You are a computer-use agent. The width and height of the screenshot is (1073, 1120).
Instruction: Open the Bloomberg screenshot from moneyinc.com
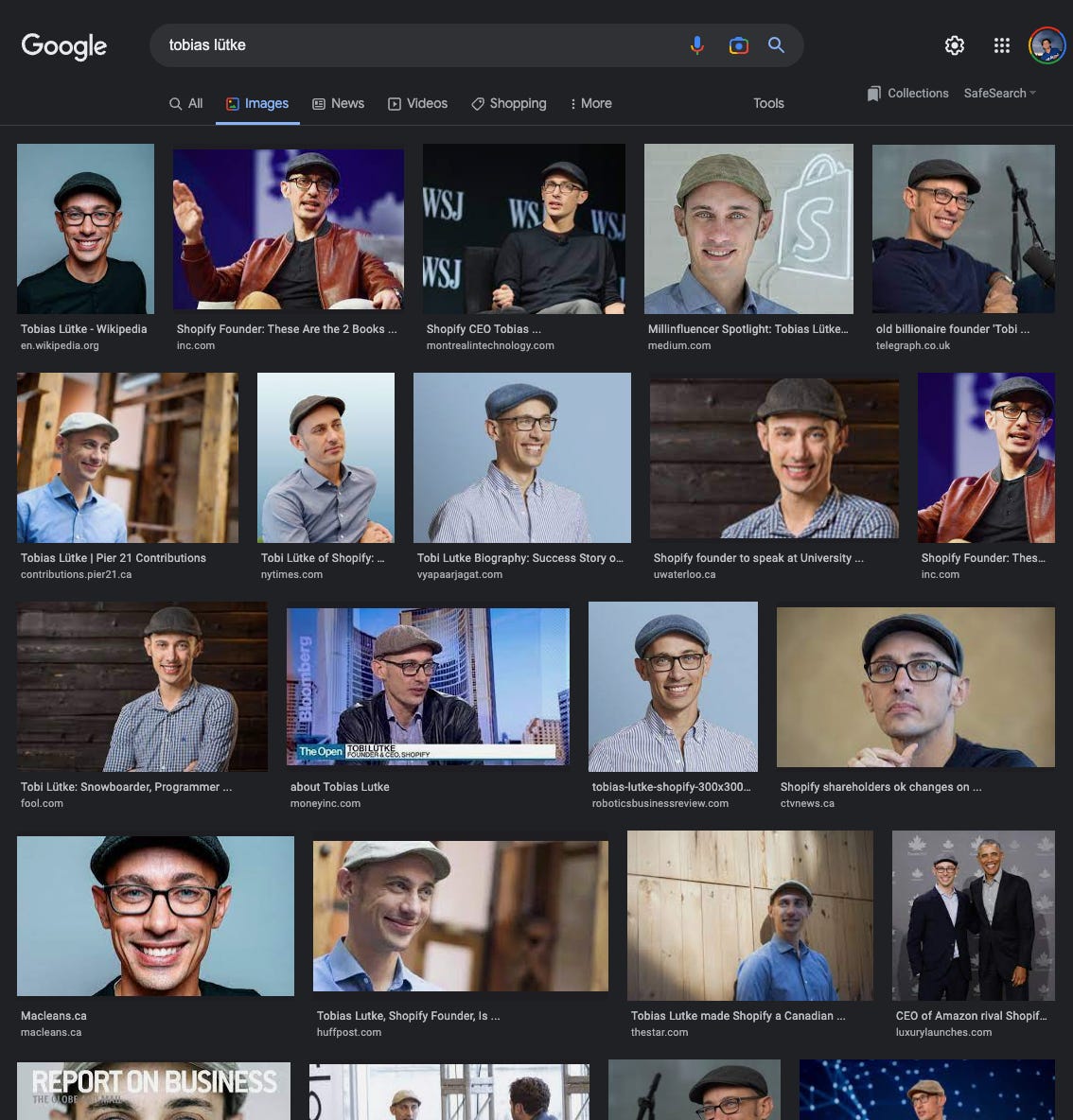[x=428, y=687]
